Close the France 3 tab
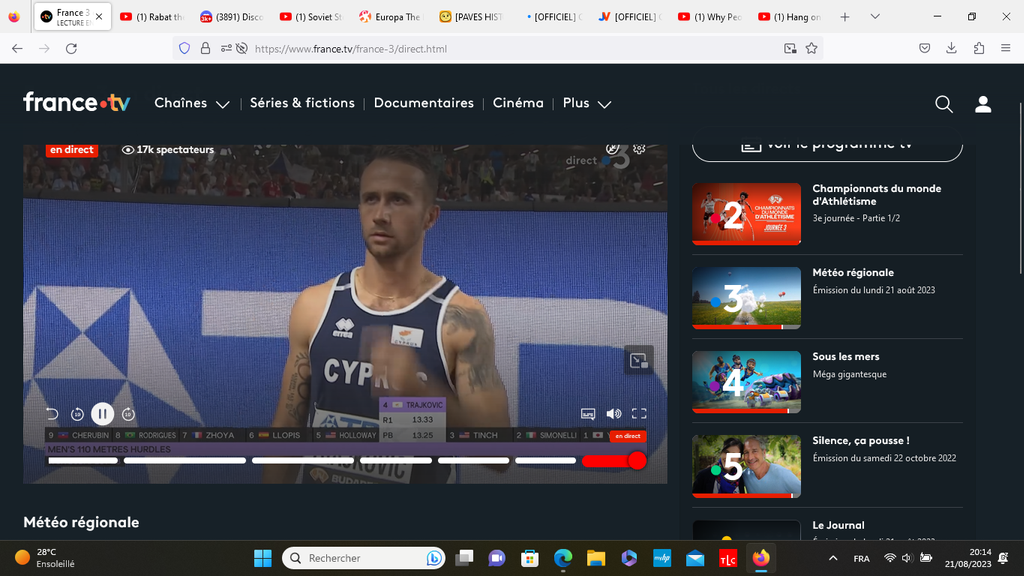Viewport: 1024px width, 576px height. pyautogui.click(x=99, y=17)
